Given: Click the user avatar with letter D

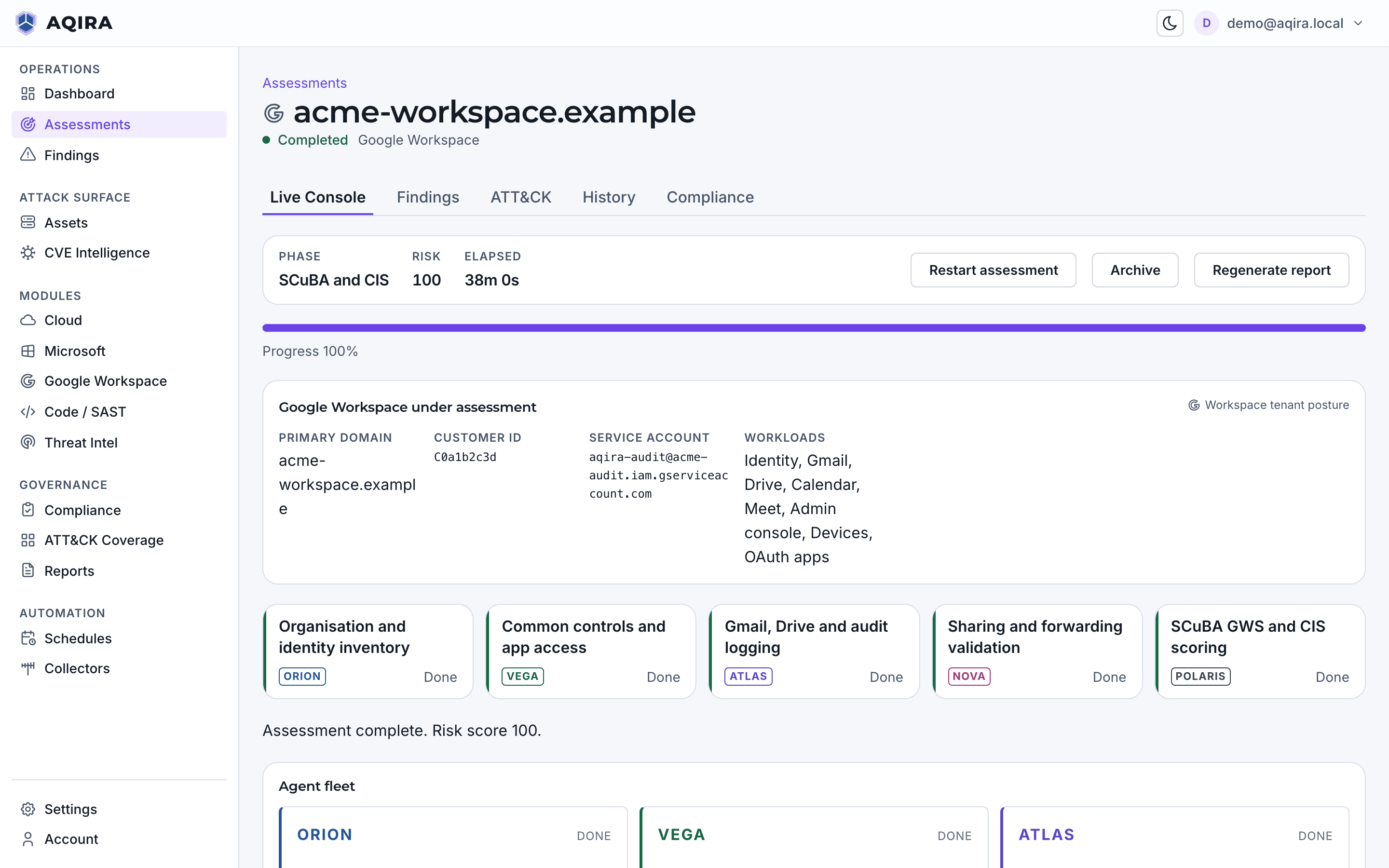Looking at the screenshot, I should (1206, 23).
